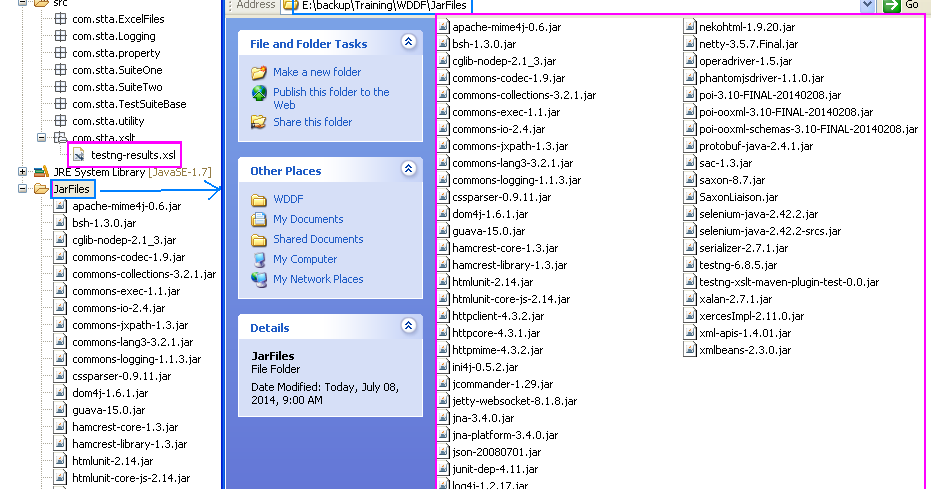Viewport: 931px width, 489px height.
Task: Click the JRE System Library icon
Action: coord(41,172)
